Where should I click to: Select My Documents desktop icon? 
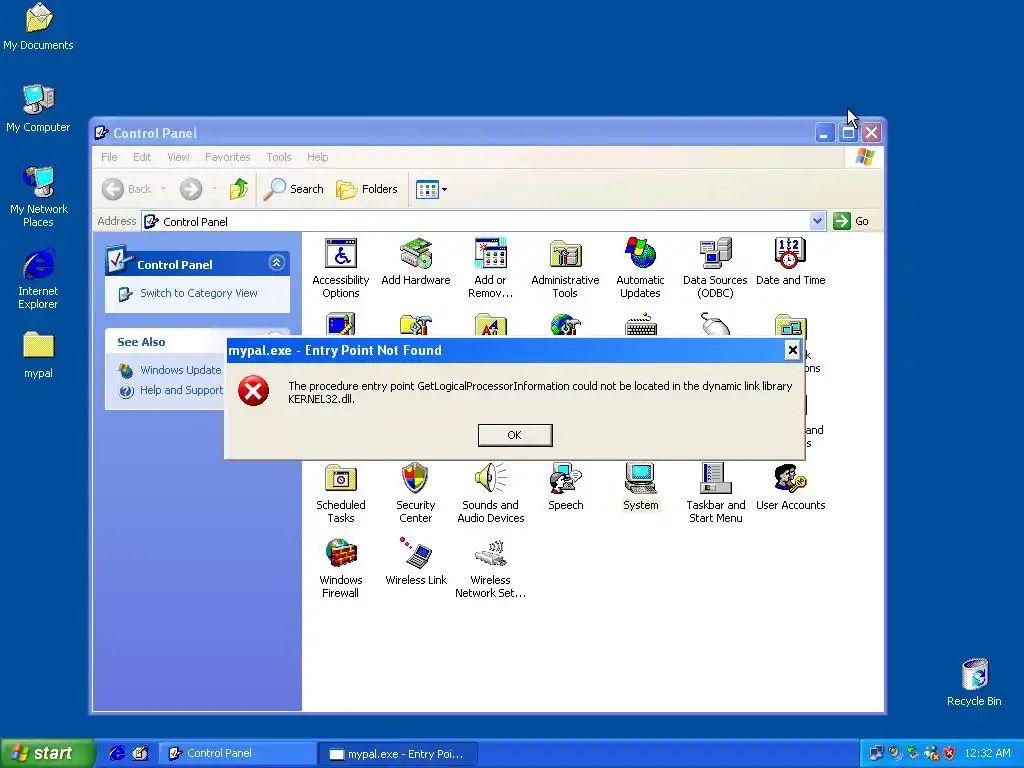(x=39, y=27)
